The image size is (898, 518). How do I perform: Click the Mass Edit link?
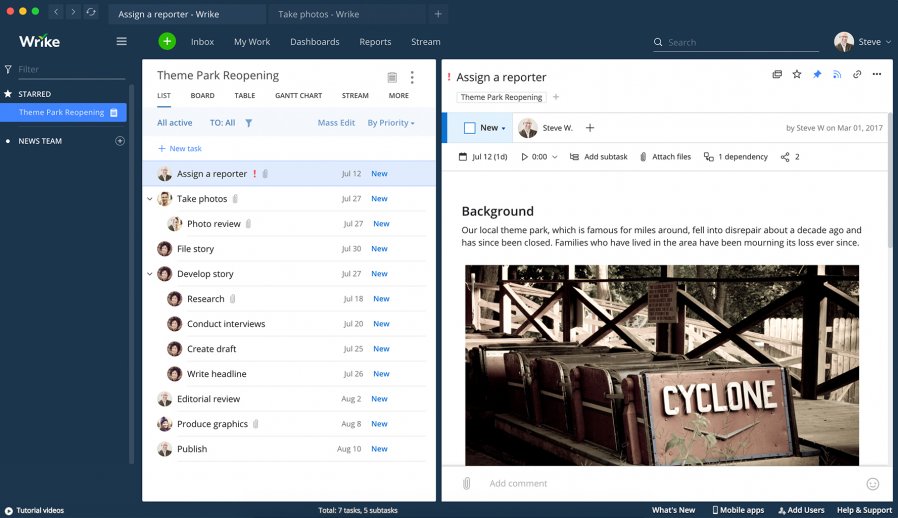pyautogui.click(x=336, y=123)
